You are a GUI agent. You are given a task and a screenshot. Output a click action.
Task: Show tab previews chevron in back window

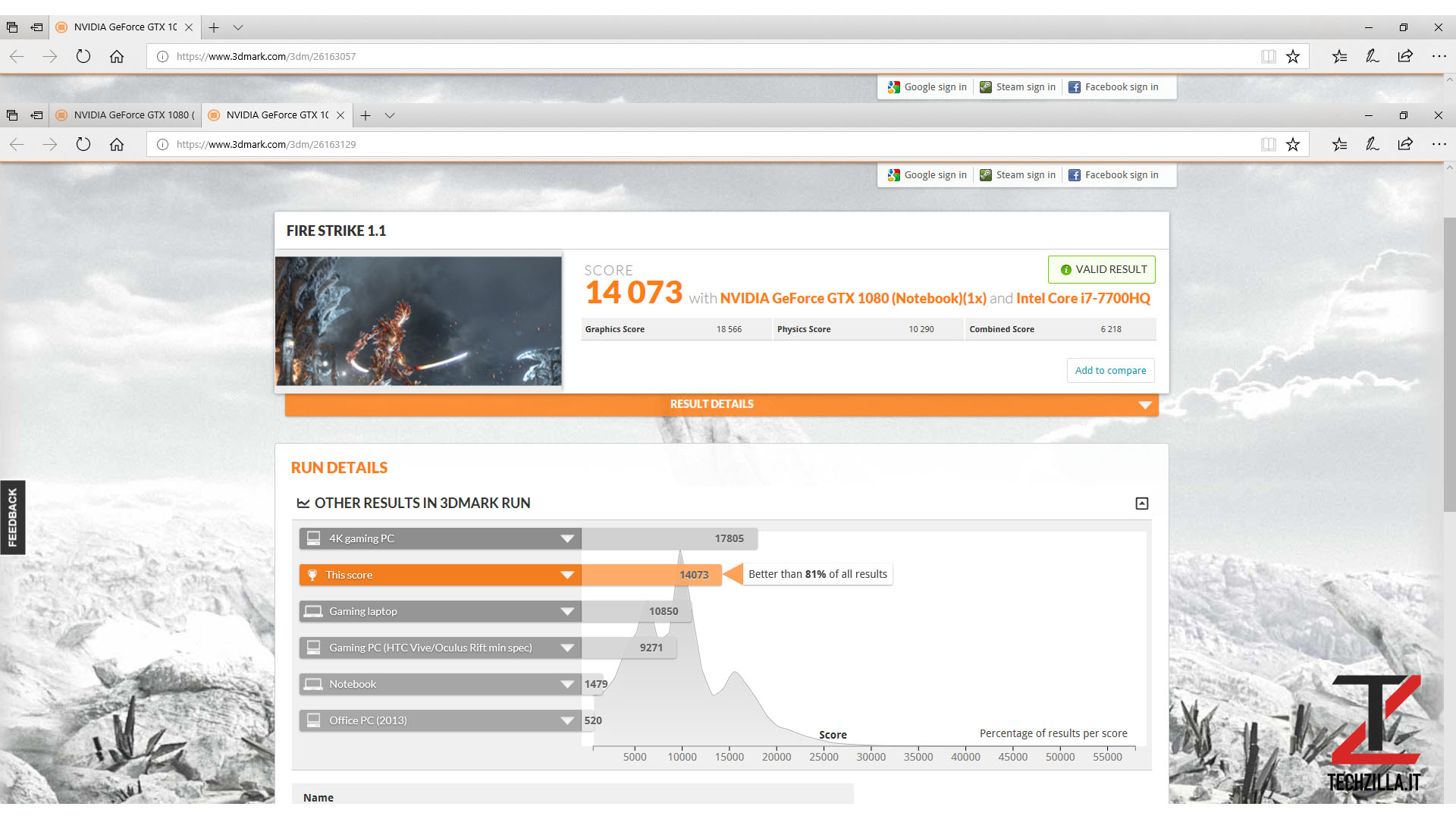(x=238, y=27)
